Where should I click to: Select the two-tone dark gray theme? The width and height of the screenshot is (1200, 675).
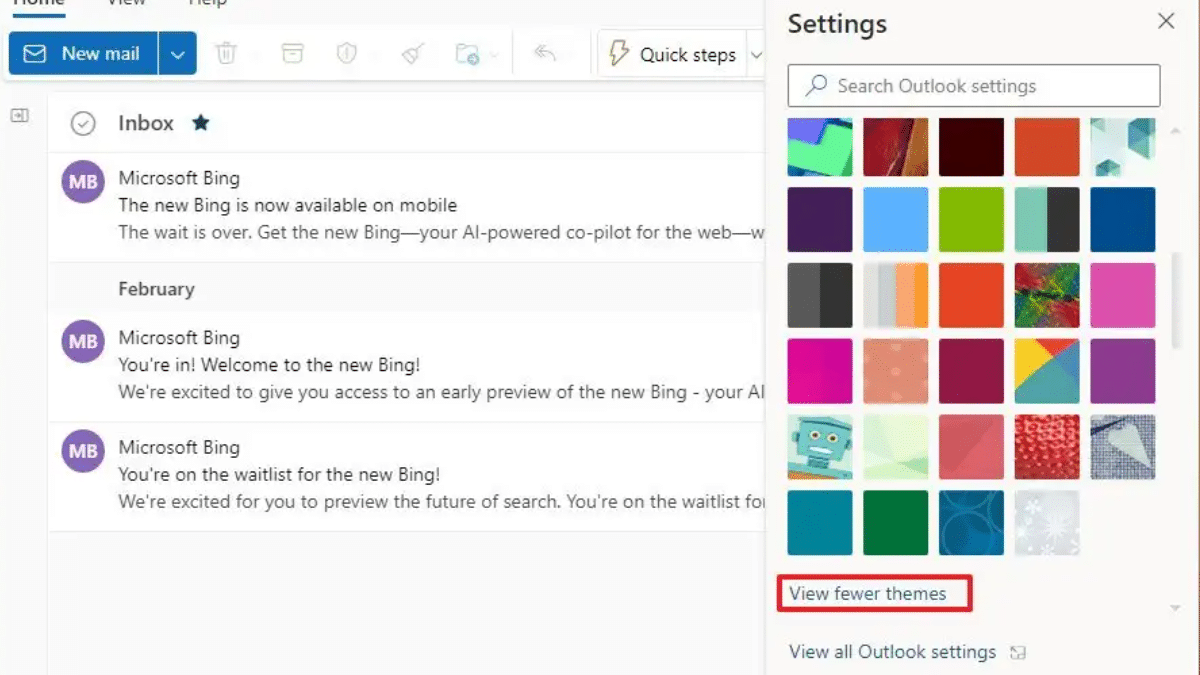820,295
